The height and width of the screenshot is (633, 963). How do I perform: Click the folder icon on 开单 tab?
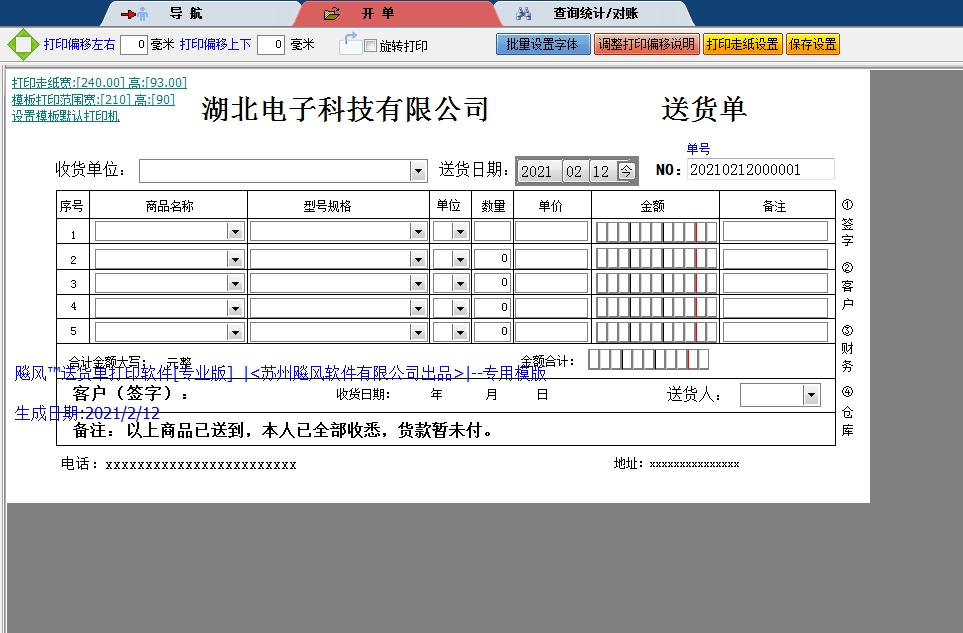point(333,14)
